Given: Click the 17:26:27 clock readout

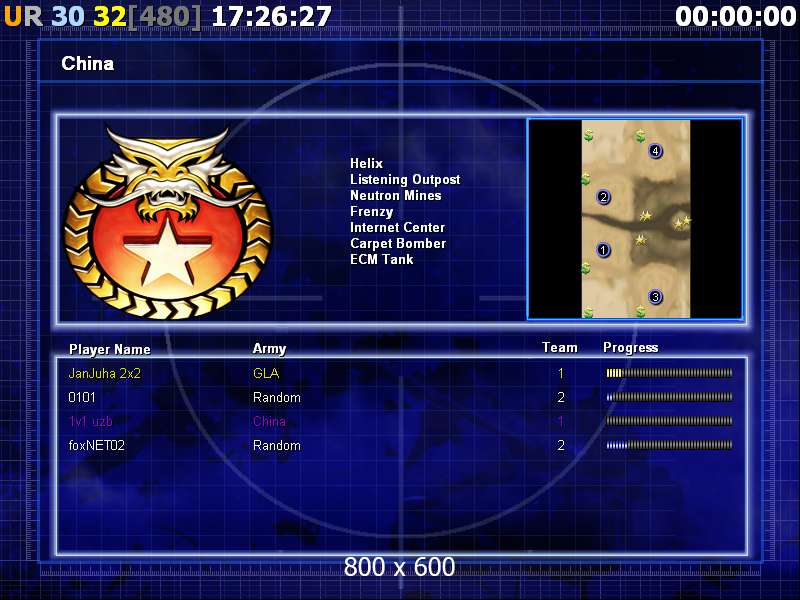Looking at the screenshot, I should 271,16.
